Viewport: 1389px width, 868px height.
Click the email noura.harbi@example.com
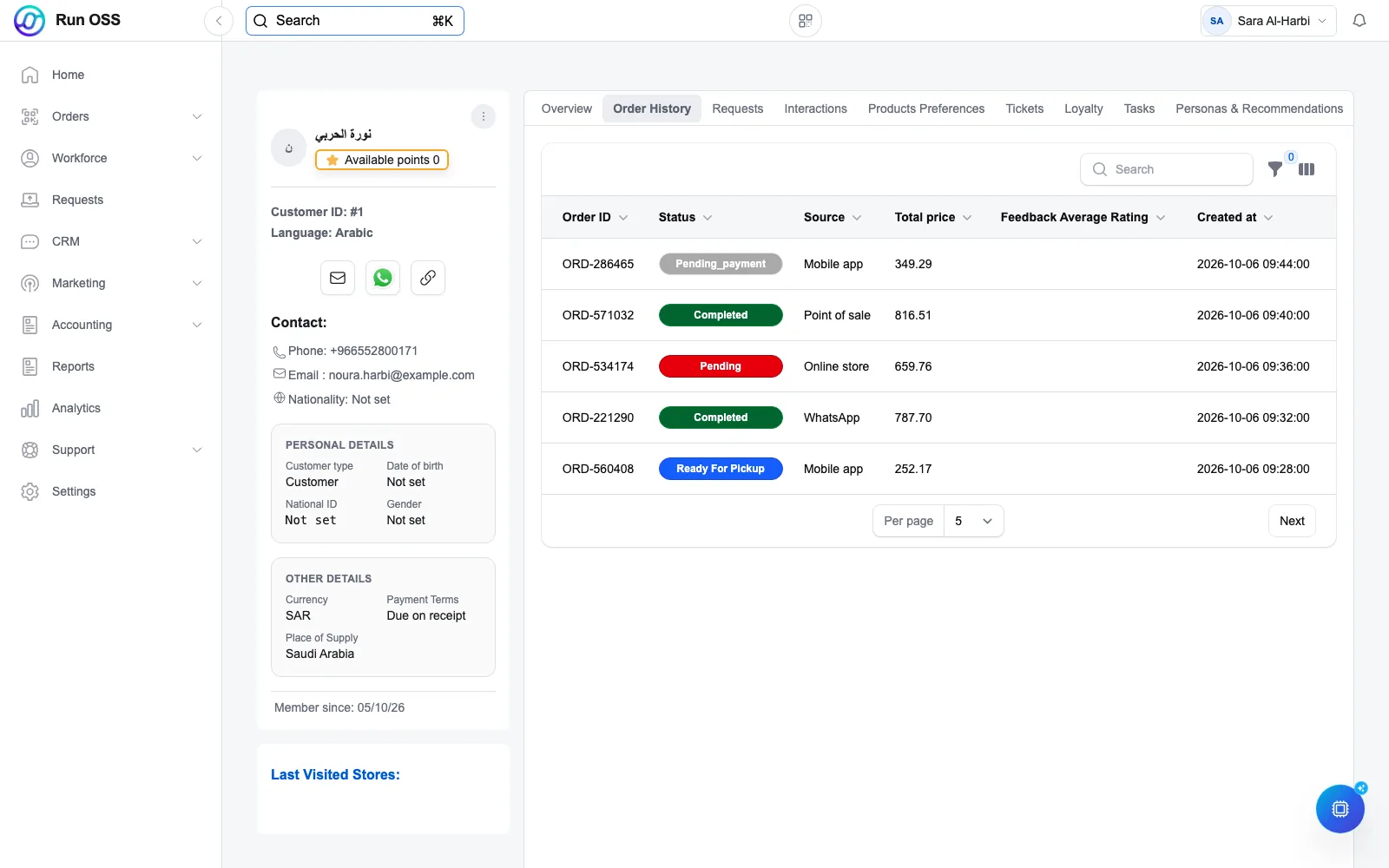pyautogui.click(x=402, y=375)
